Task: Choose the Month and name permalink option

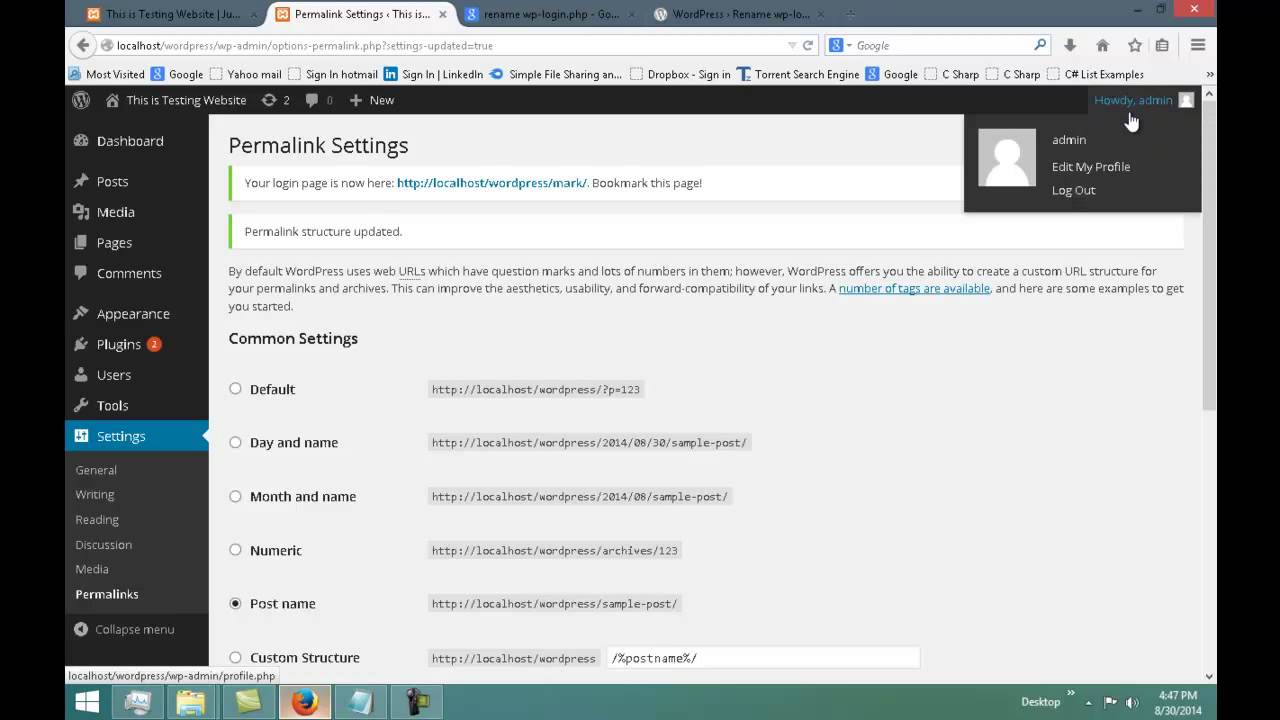Action: coord(235,496)
